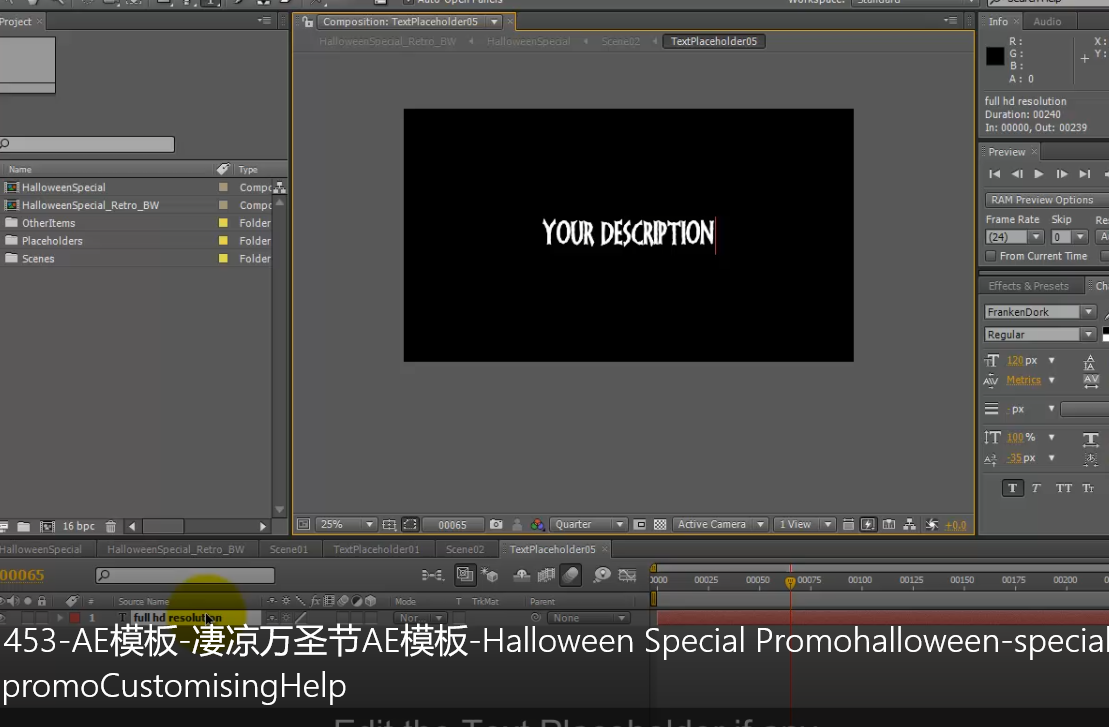
Task: Delete selected item with trash icon
Action: tap(110, 526)
